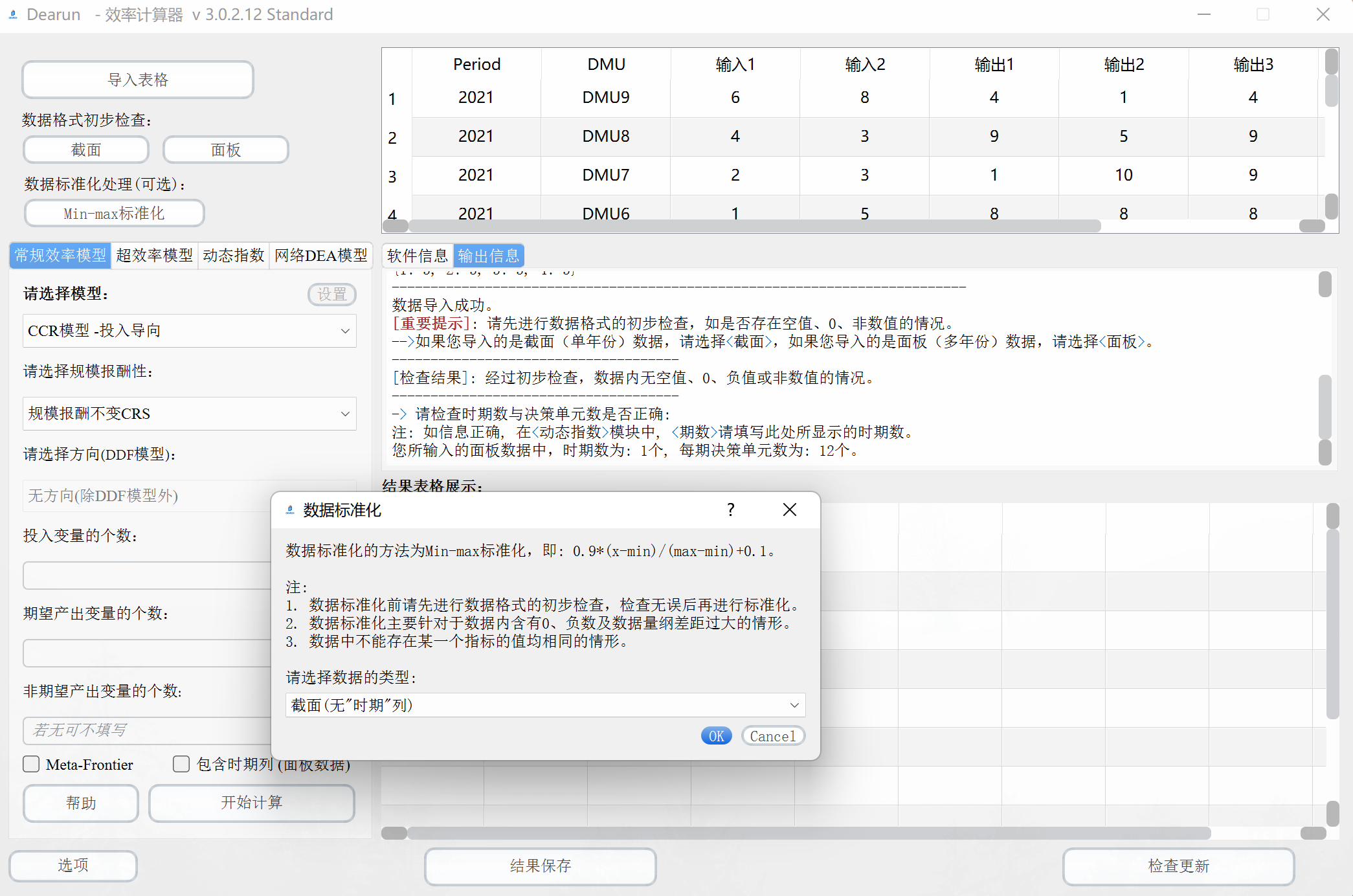Enable 包含时期列 panel data checkbox

(181, 764)
